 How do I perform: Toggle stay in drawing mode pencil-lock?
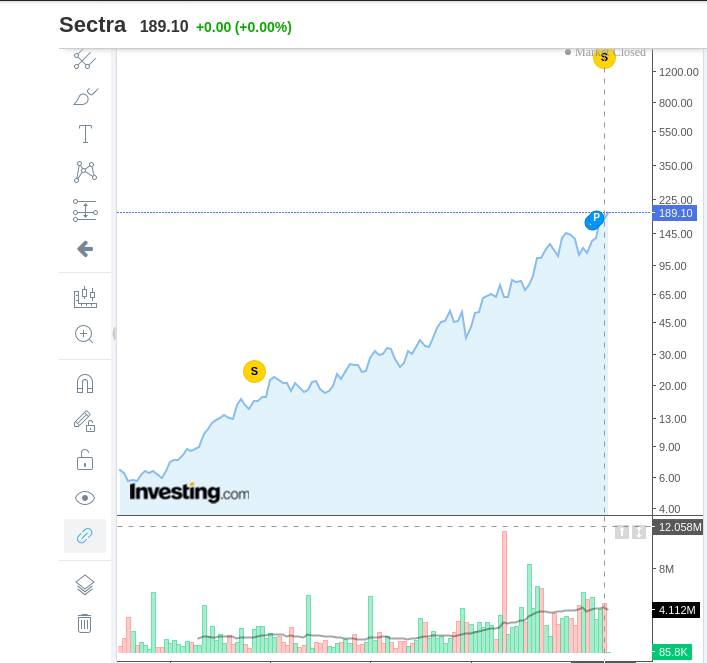click(85, 421)
